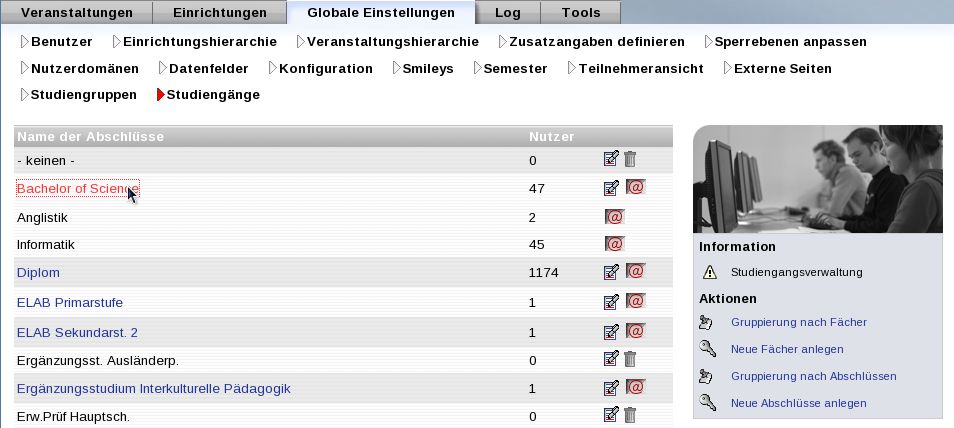Go to the Studiengruppen submenu item

(83, 94)
